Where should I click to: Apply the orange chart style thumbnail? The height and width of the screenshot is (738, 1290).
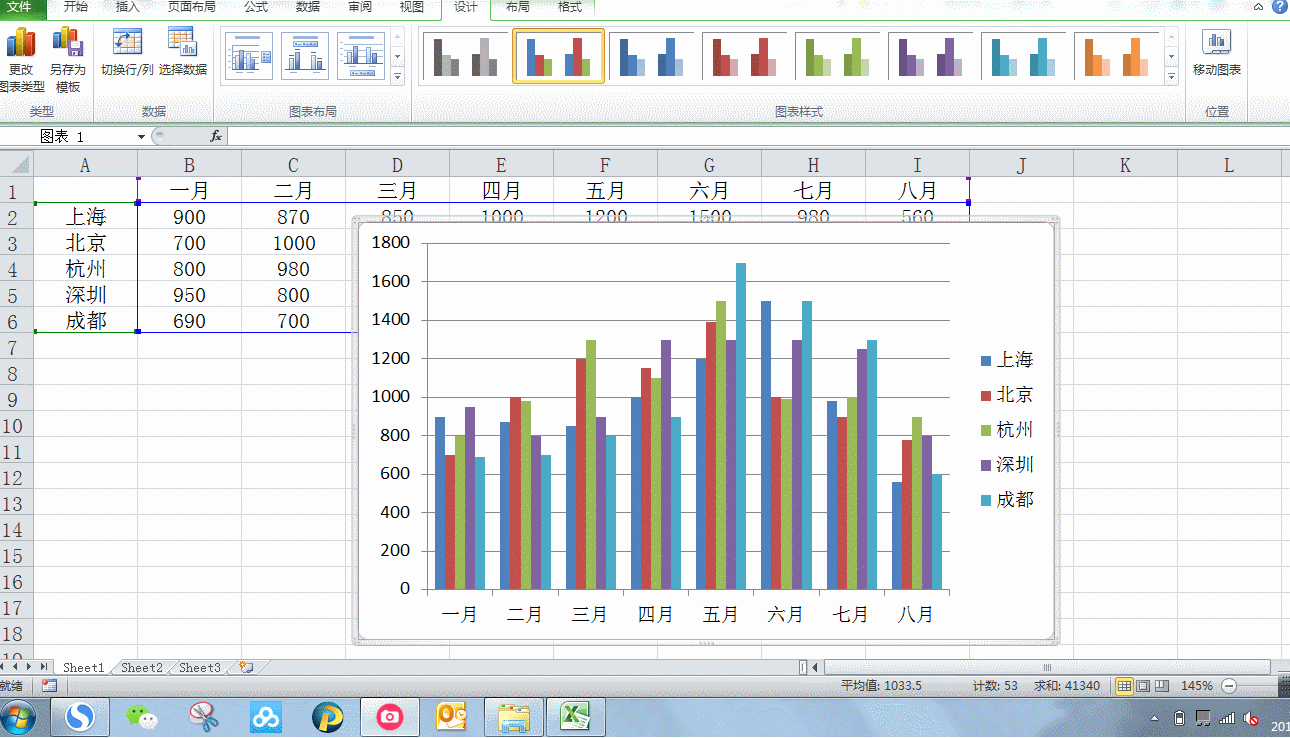pyautogui.click(x=1116, y=56)
